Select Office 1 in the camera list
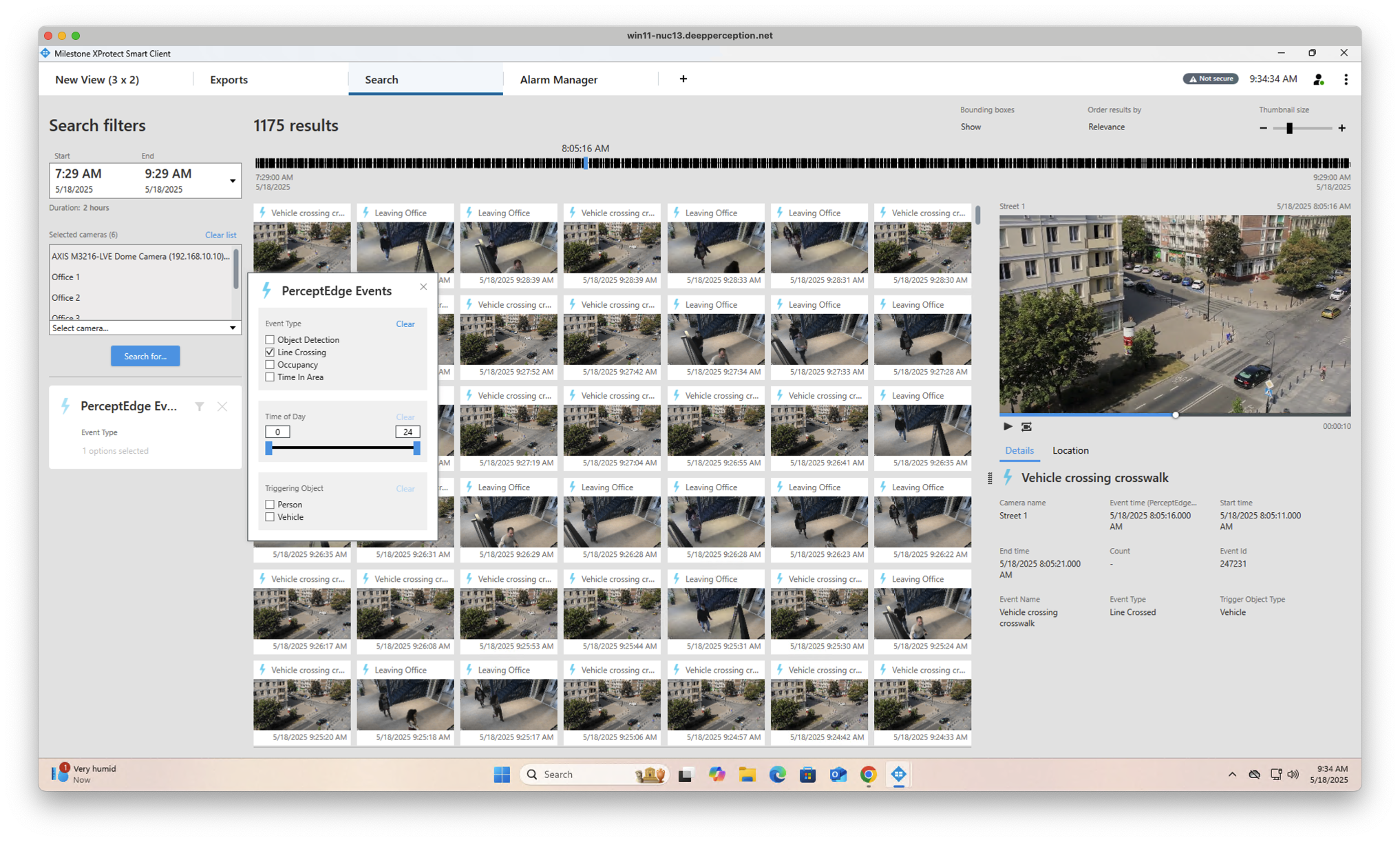 tap(141, 277)
